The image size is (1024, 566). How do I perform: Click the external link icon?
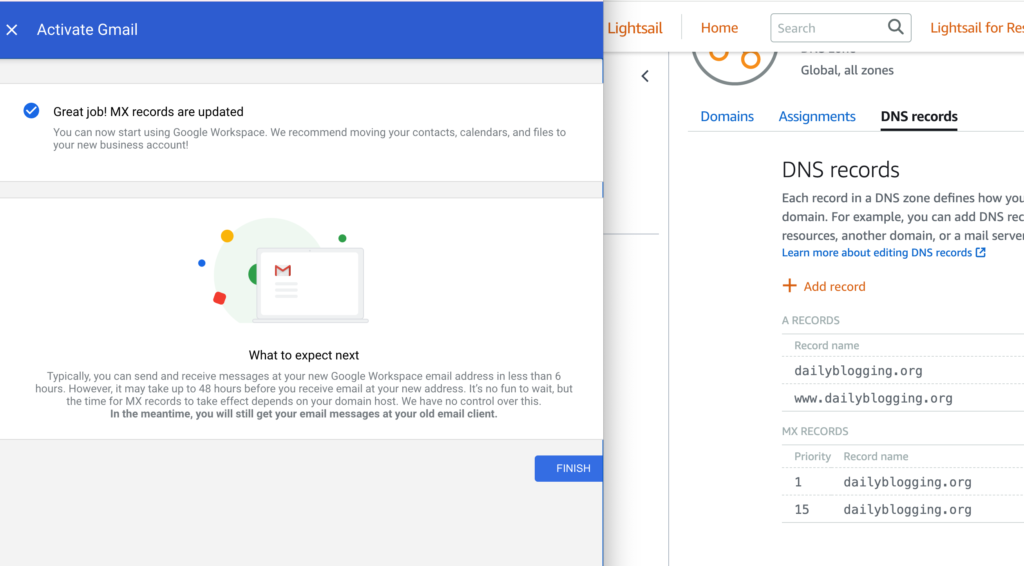tap(981, 253)
